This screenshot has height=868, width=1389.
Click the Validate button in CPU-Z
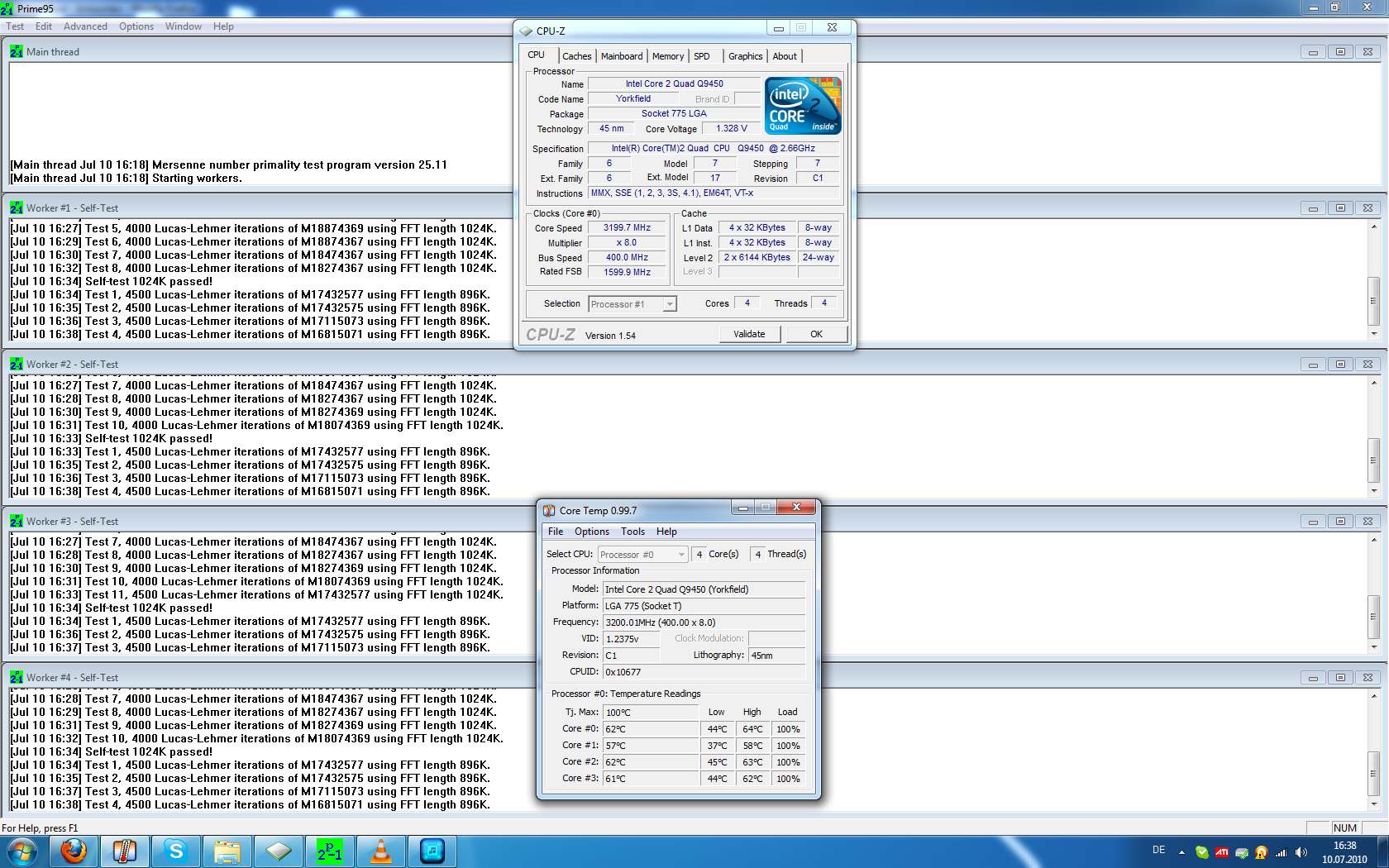tap(749, 334)
